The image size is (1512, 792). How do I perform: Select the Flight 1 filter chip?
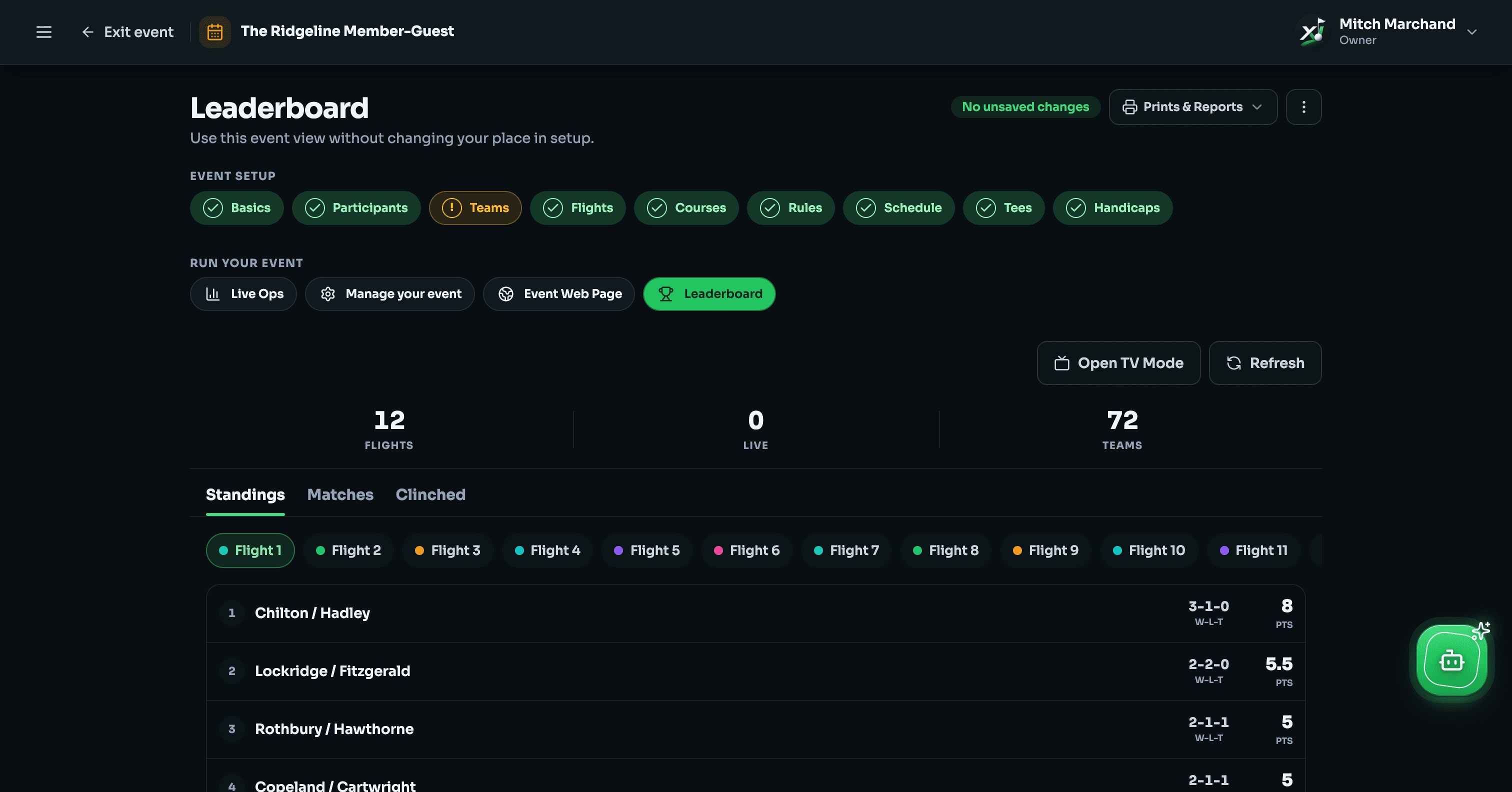[x=250, y=550]
